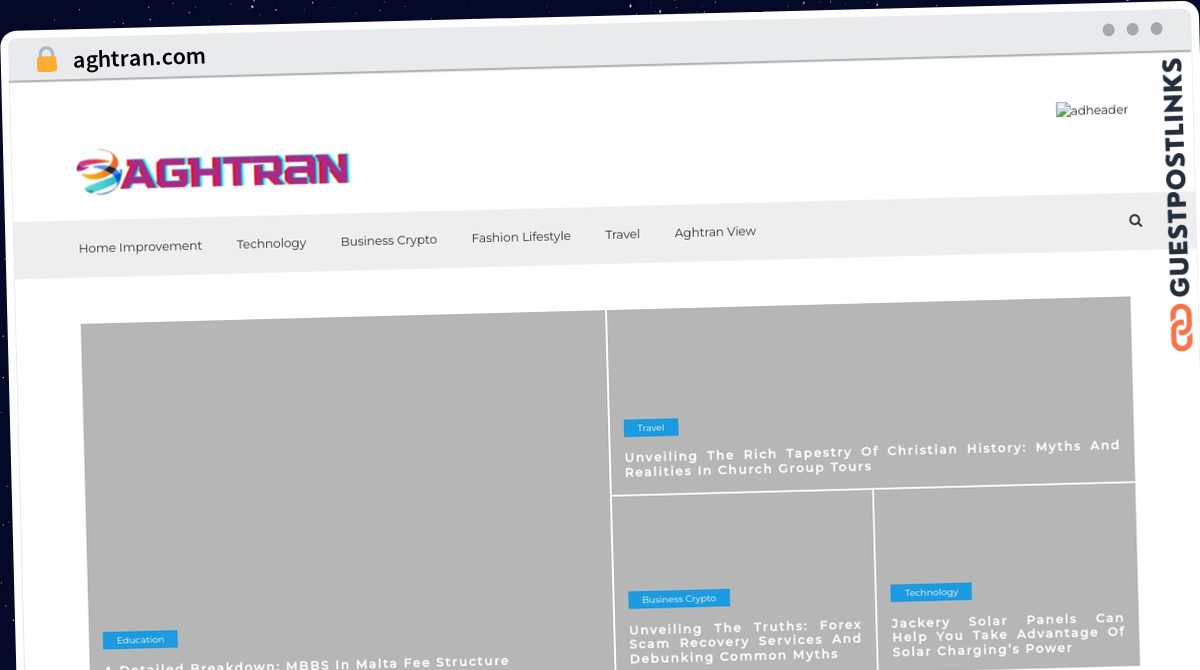Click the last gray window dot
Screen dimensions: 1200x670
pos(1156,29)
